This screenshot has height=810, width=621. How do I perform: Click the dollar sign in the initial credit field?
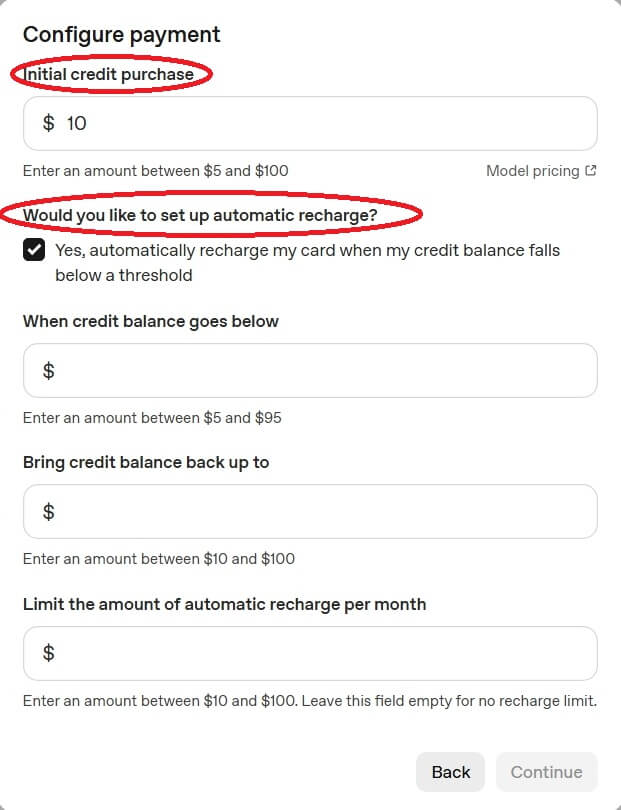coord(48,124)
